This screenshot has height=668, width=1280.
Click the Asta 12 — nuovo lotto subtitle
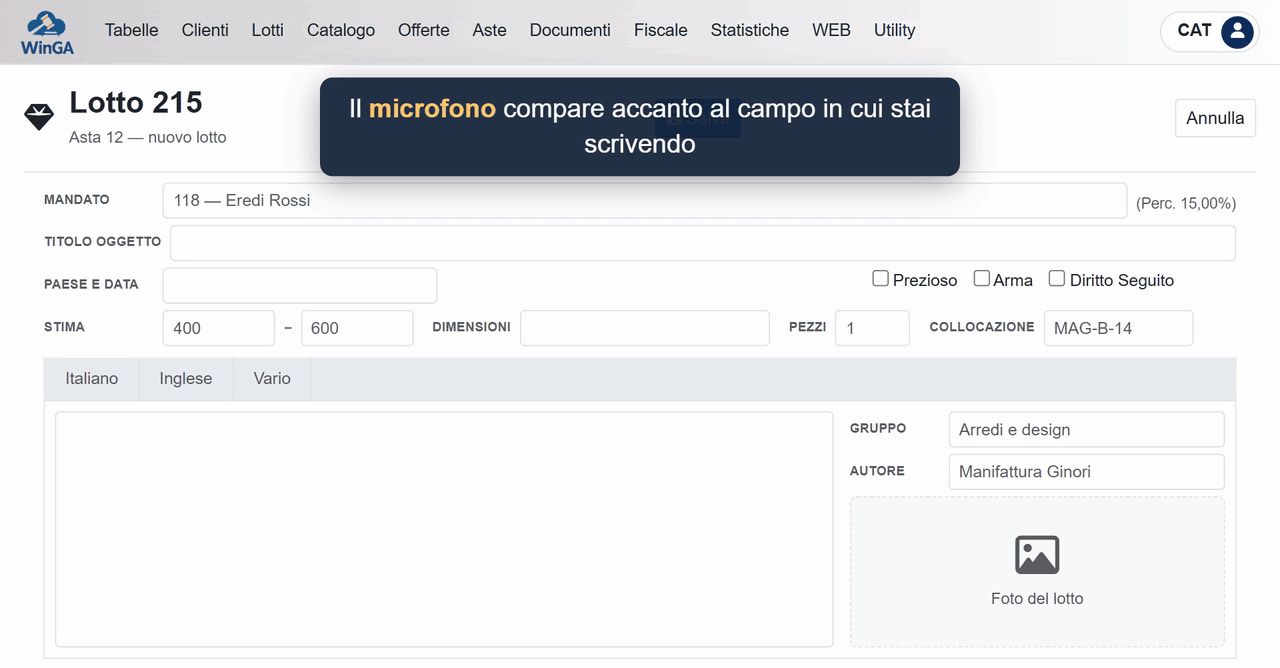(x=148, y=137)
